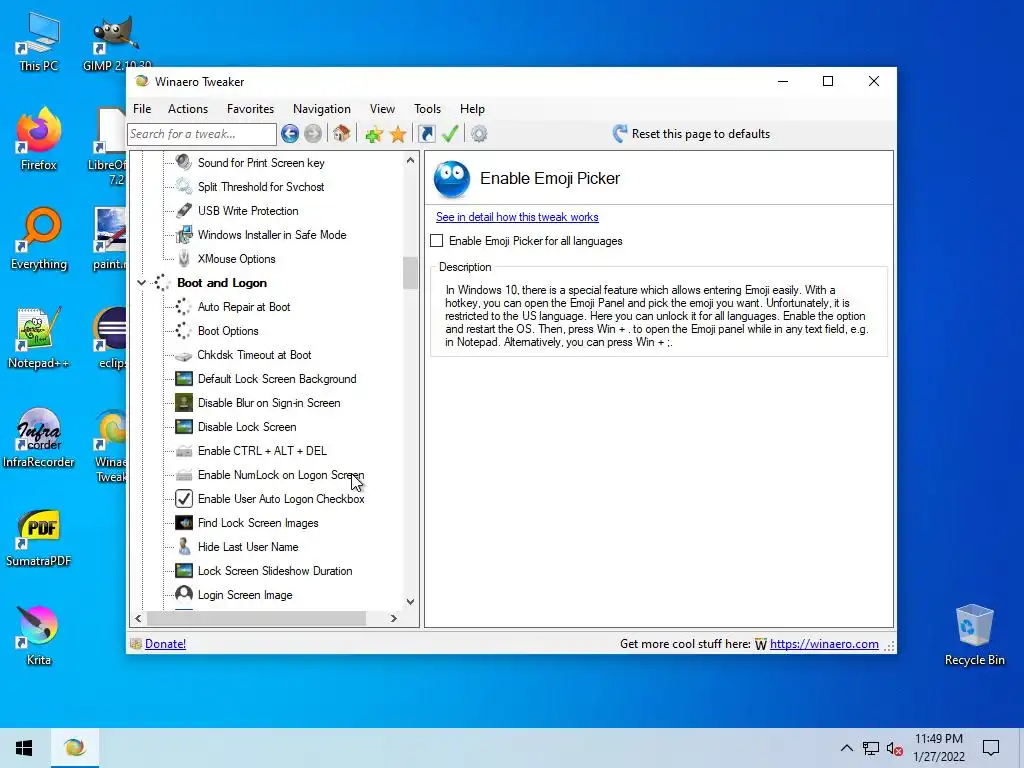Click tree scroll down arrow
Image resolution: width=1024 pixels, height=768 pixels.
tap(410, 601)
